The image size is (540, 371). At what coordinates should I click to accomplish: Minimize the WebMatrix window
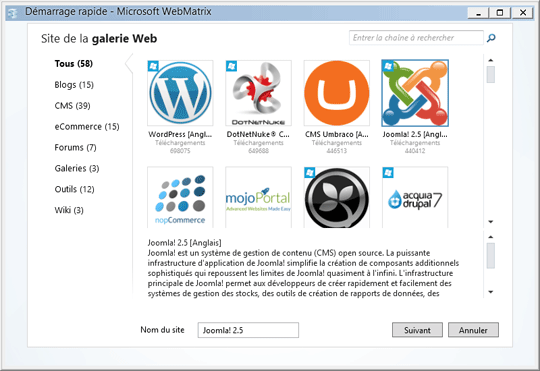[x=478, y=13]
